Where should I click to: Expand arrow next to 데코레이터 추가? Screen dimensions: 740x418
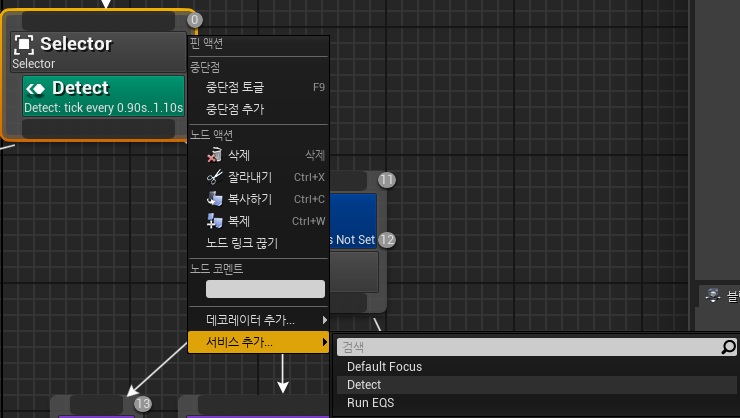[325, 320]
